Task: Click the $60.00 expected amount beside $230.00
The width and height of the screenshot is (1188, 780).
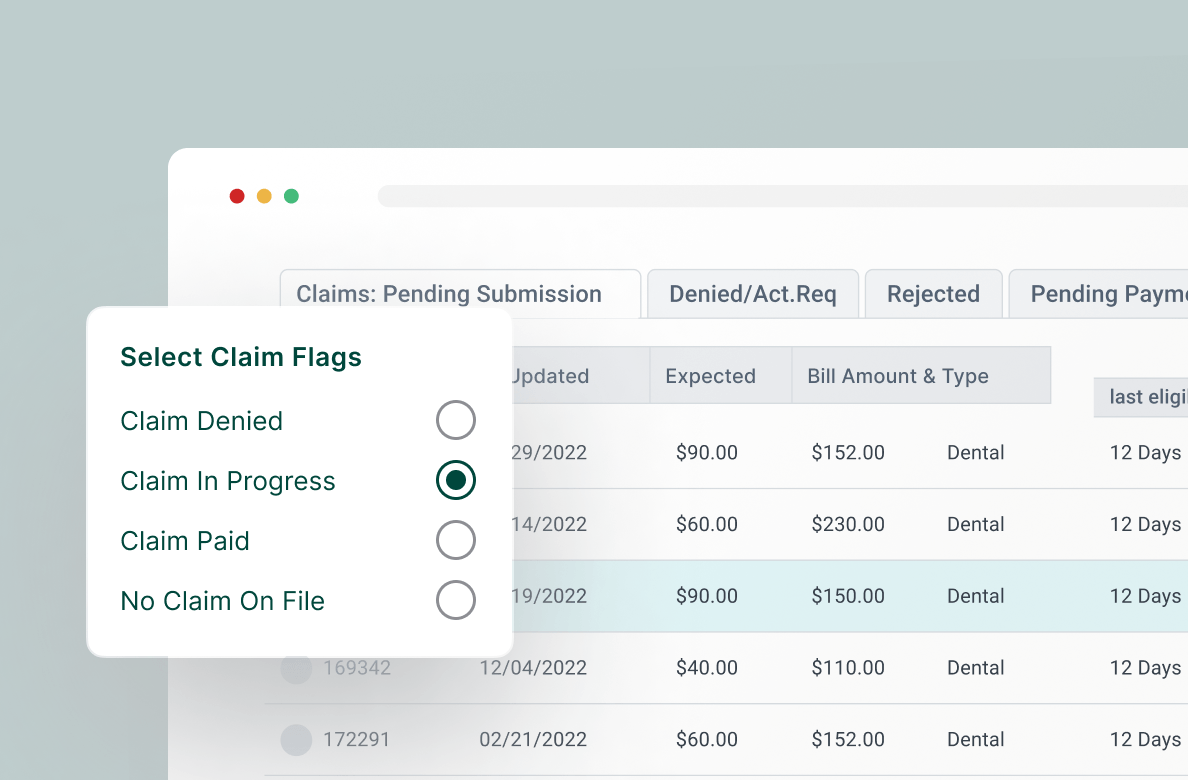Action: point(707,525)
